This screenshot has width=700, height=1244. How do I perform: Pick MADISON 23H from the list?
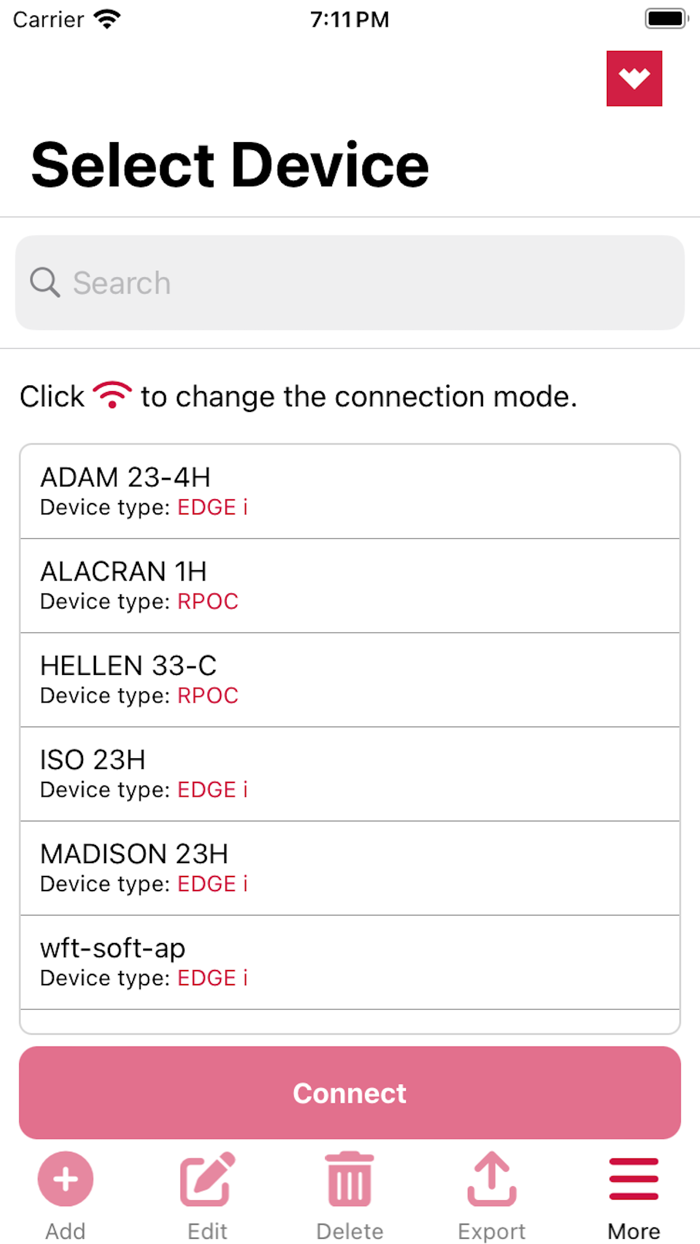click(x=349, y=866)
